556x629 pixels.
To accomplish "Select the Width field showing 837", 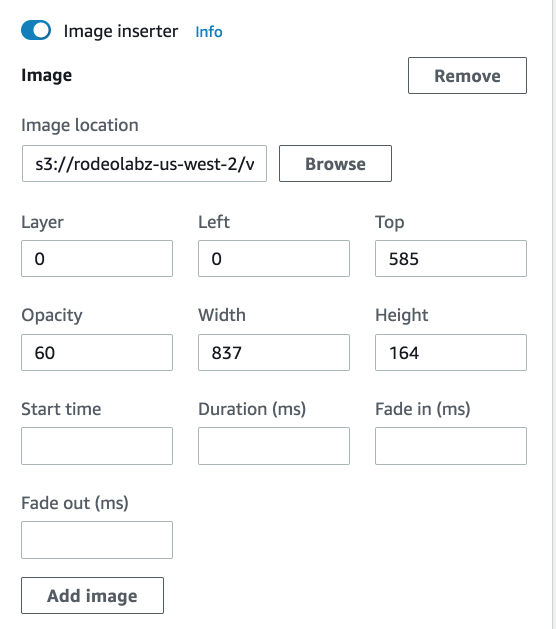I will [x=274, y=352].
